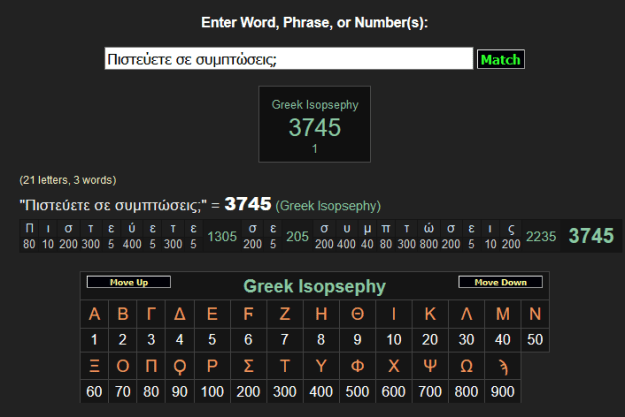Select the Alpha letter in the cipher table
The width and height of the screenshot is (625, 417).
(x=95, y=314)
